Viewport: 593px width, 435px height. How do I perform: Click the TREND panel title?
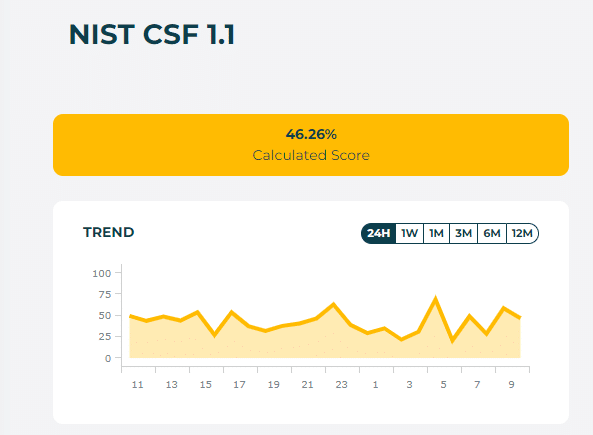[x=109, y=232]
